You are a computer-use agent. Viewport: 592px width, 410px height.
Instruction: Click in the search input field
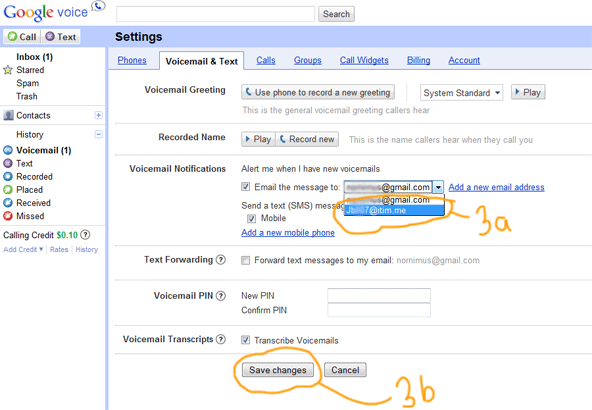[x=216, y=14]
